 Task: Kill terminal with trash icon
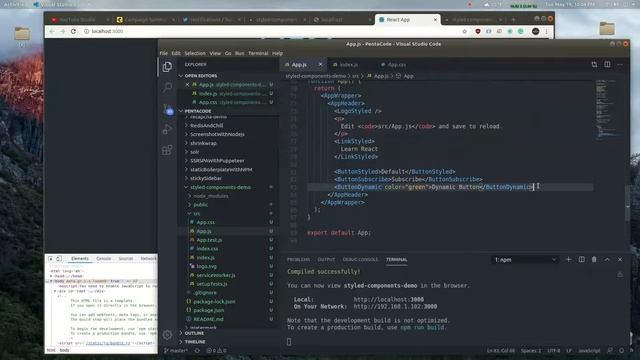point(594,260)
